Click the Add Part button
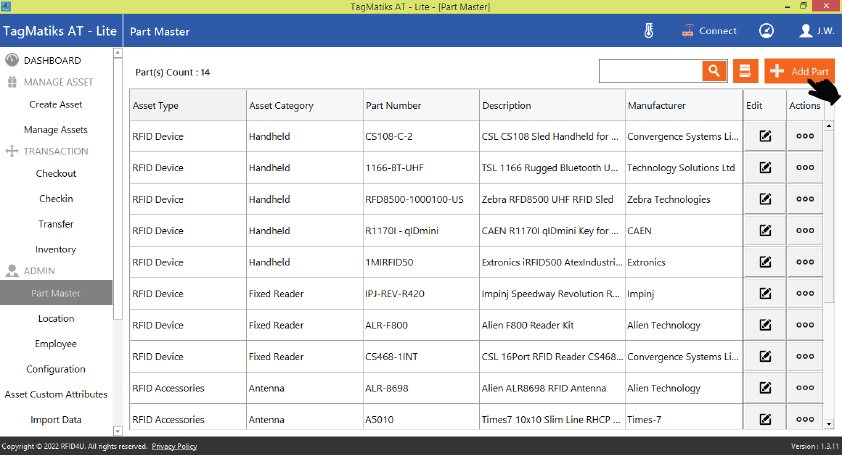The width and height of the screenshot is (842, 455). 798,72
